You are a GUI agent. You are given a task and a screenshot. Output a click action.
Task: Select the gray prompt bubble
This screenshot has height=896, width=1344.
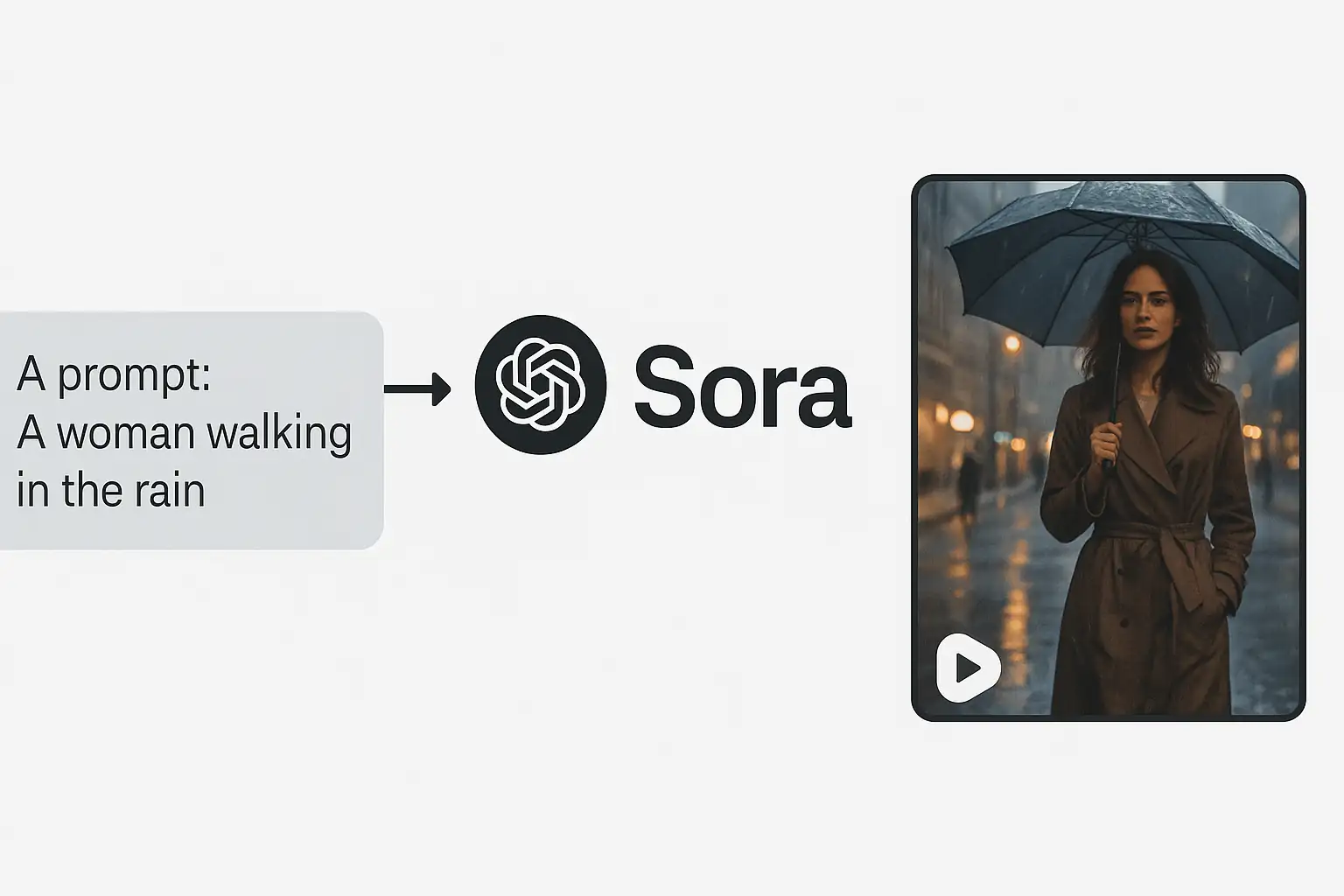pos(192,430)
